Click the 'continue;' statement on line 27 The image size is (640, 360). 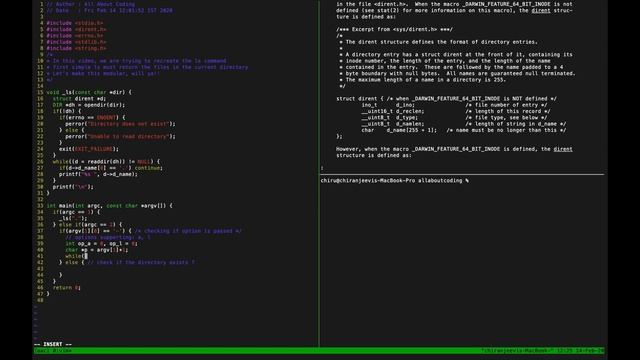tap(149, 168)
